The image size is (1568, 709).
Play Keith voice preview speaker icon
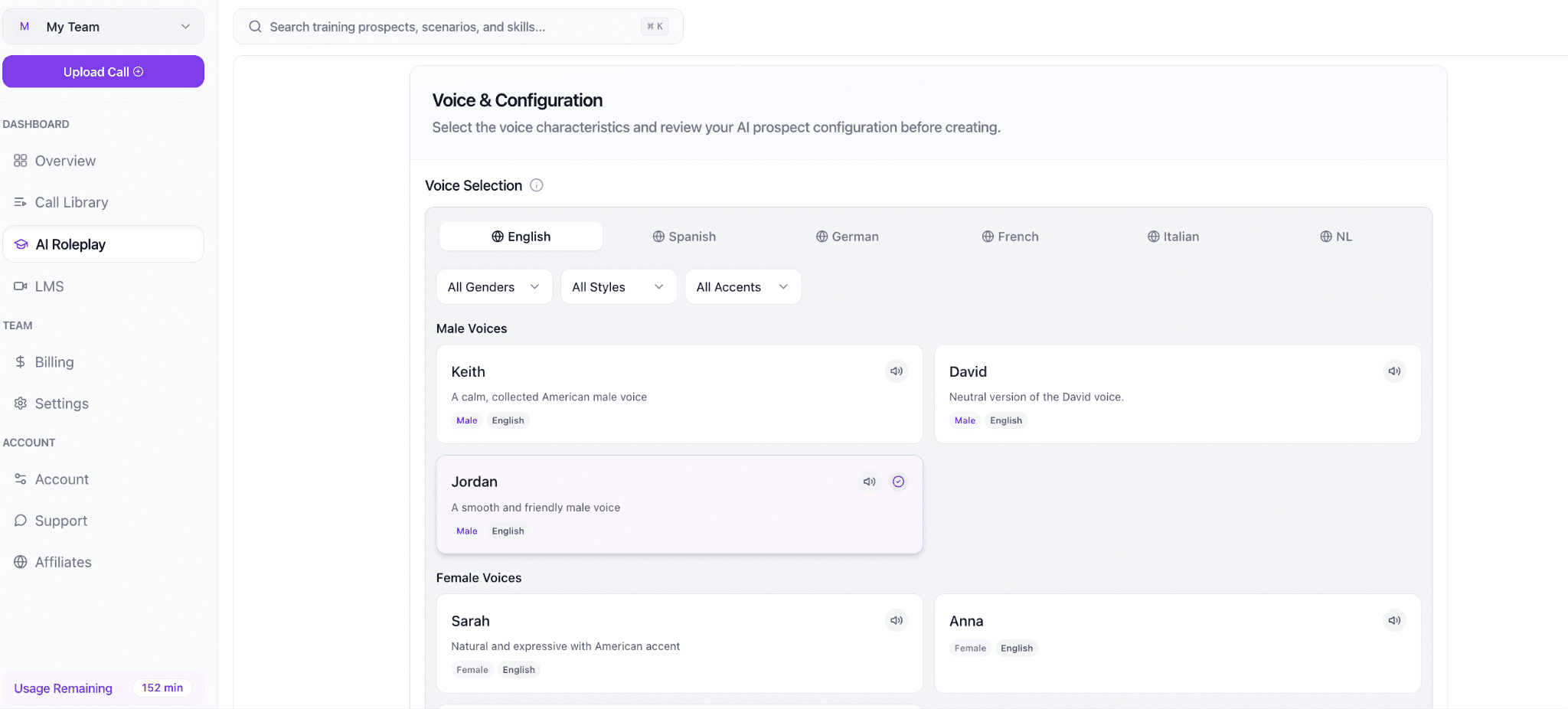click(x=897, y=371)
